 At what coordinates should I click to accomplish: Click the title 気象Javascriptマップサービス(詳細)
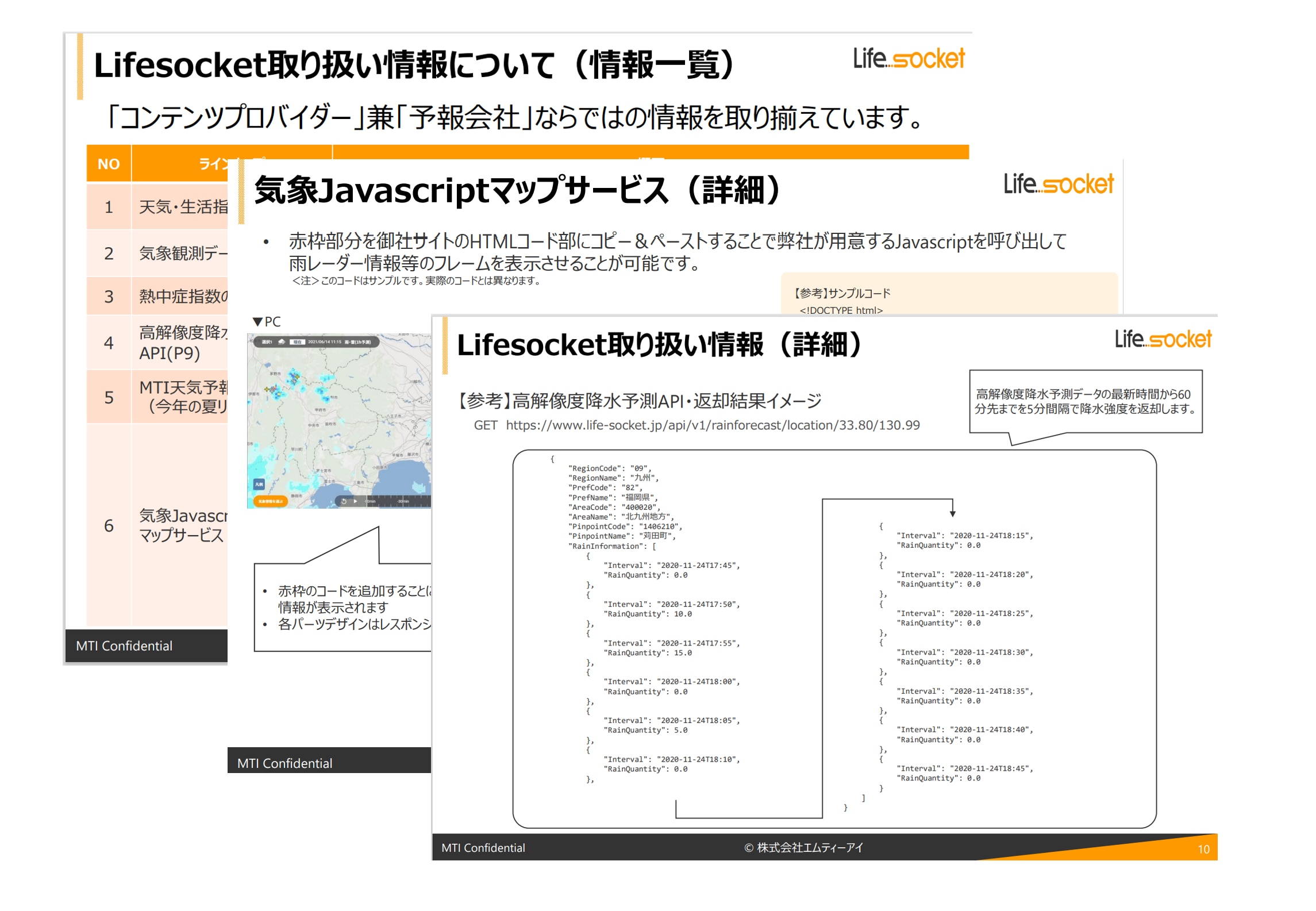tap(517, 190)
